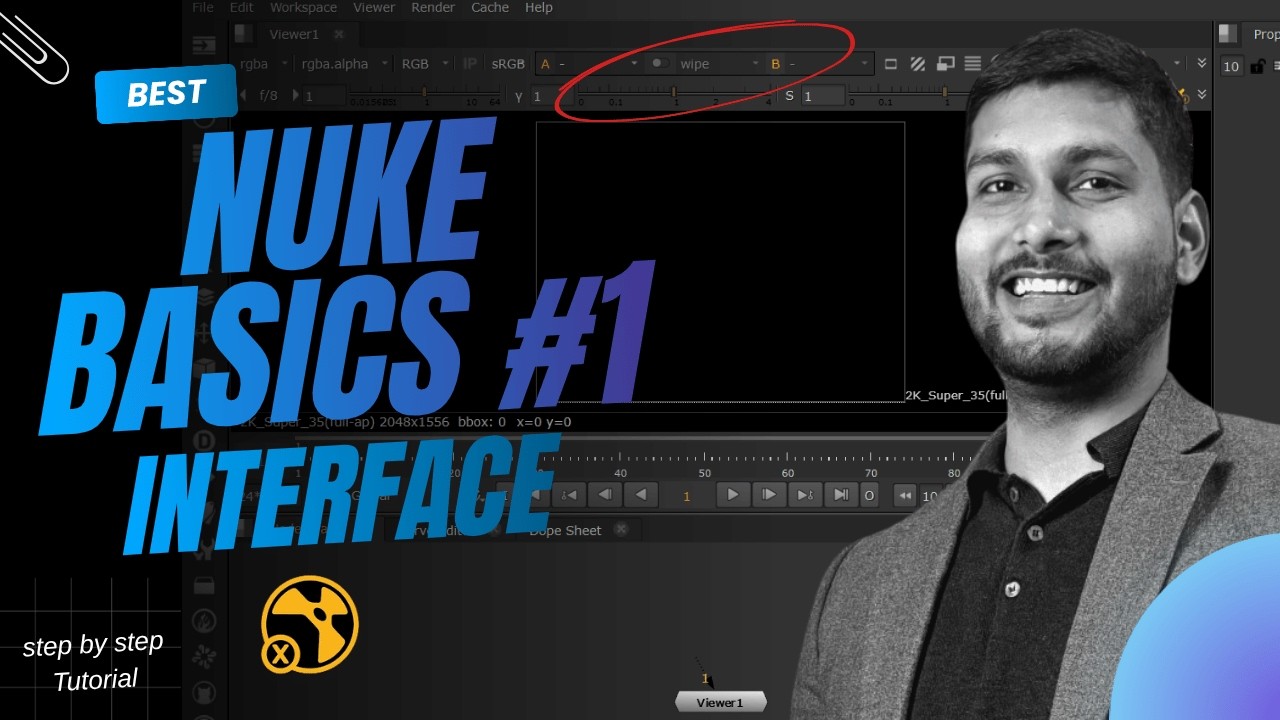Click the top icon in left node toolbar

204,46
